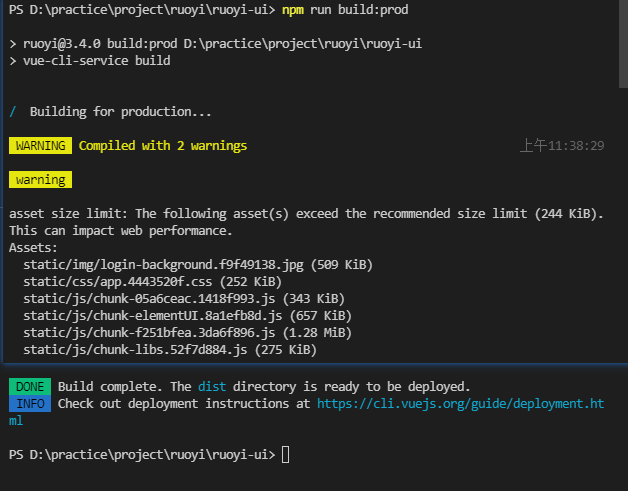This screenshot has height=491, width=628.
Task: Click the cursor at the final prompt
Action: (x=286, y=455)
